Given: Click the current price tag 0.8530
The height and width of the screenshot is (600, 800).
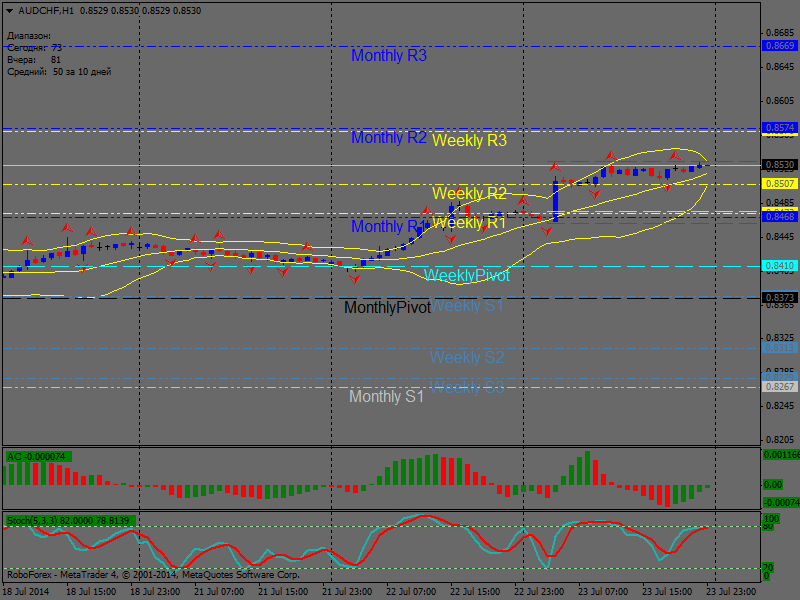Looking at the screenshot, I should point(780,165).
